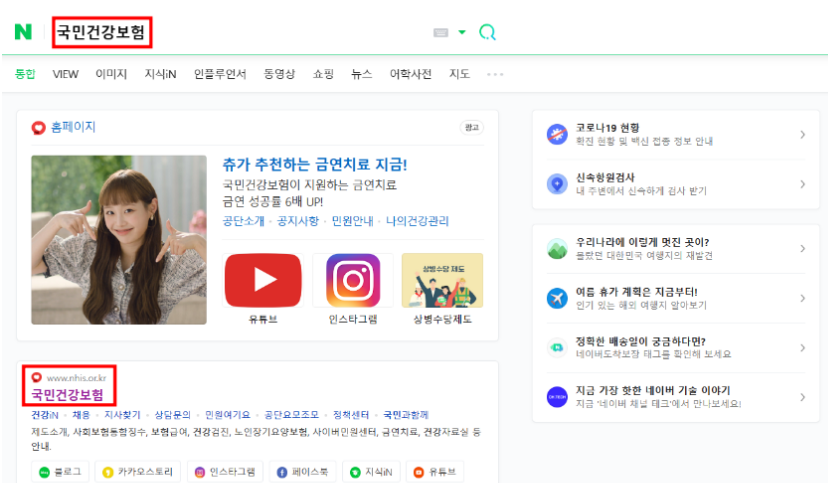Open the 여름 휴가 계획은 지금부터! chevron

[802, 298]
